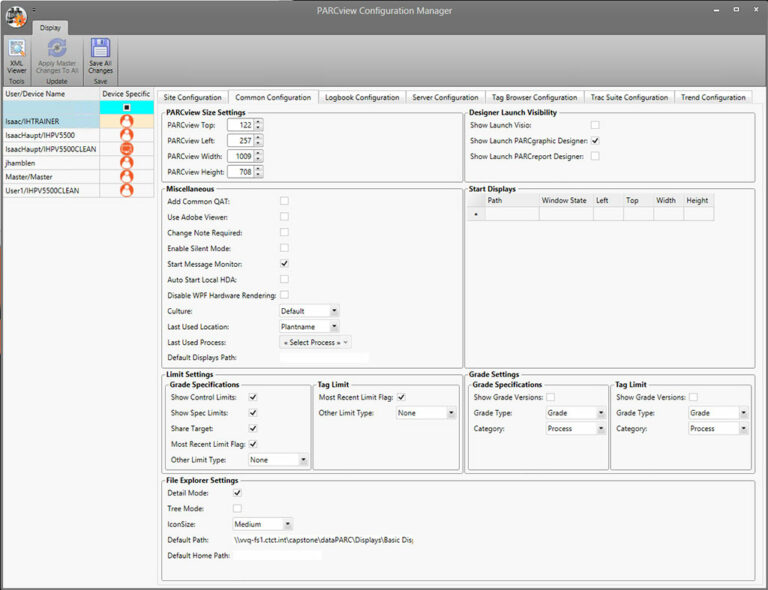
Task: Select the User1/IHPV5500CLEAN row name
Action: (42, 190)
